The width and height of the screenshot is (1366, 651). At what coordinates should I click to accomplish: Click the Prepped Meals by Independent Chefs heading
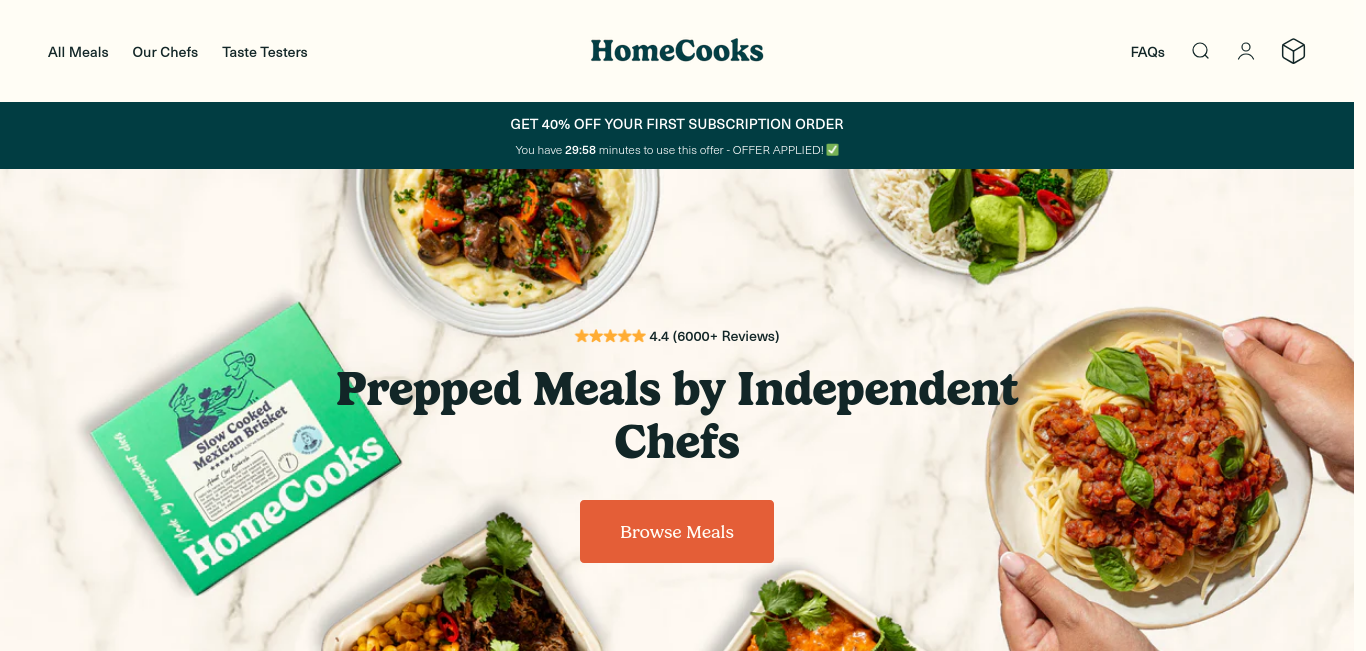(x=677, y=414)
